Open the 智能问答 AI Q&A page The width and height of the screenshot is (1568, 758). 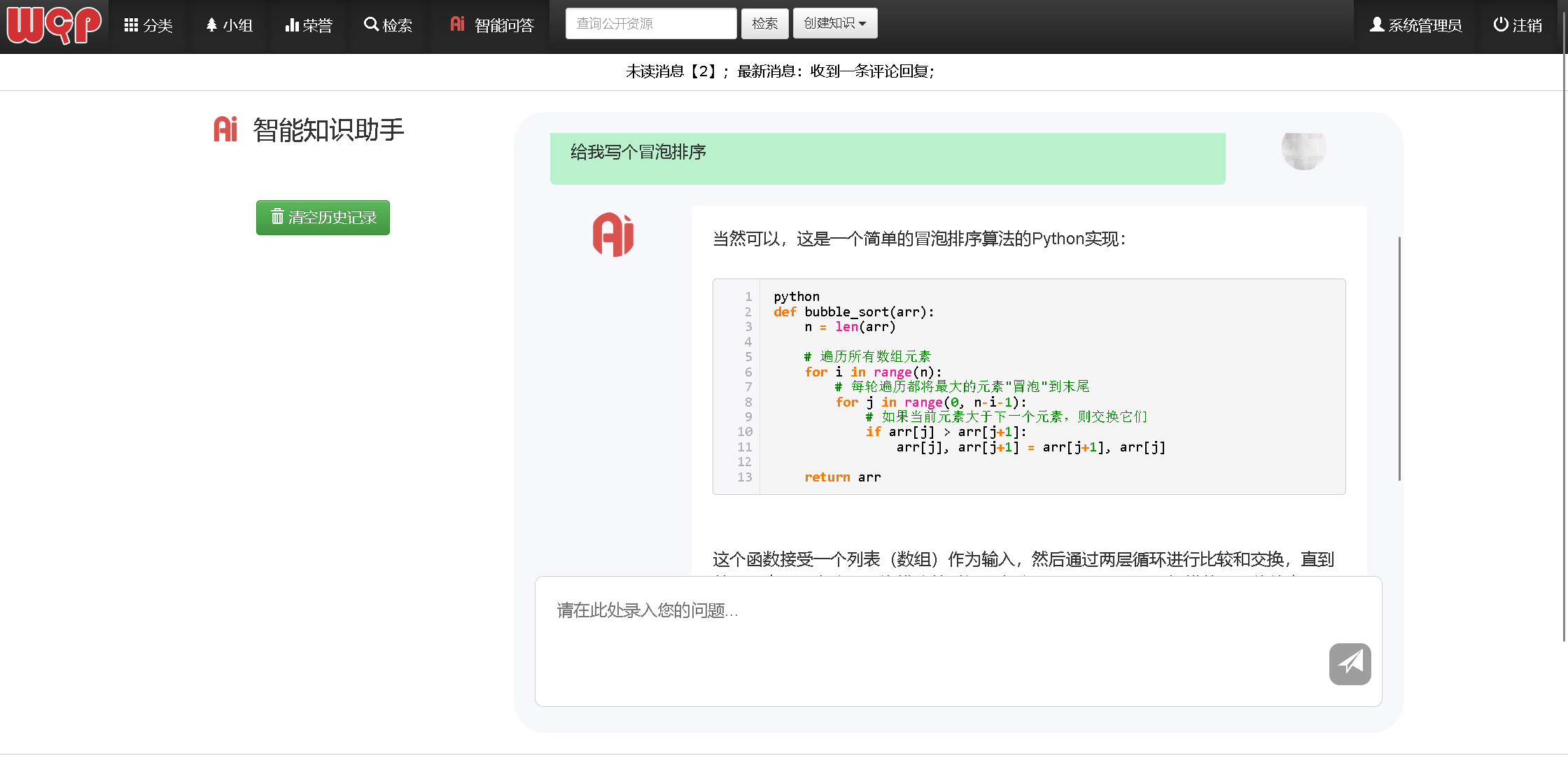pos(492,26)
